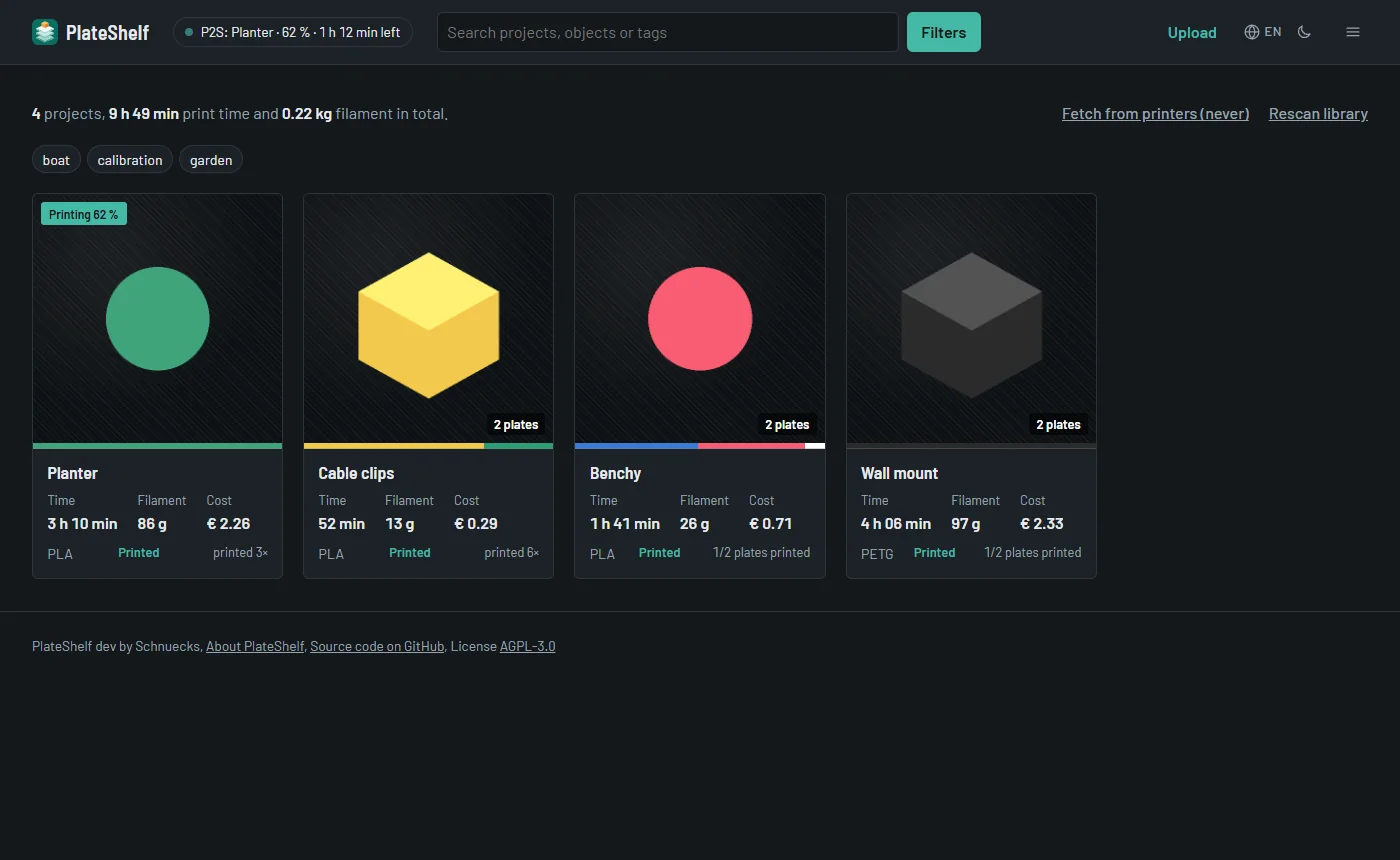The height and width of the screenshot is (860, 1400).
Task: Click Fetch from printers (never) link
Action: point(1156,114)
